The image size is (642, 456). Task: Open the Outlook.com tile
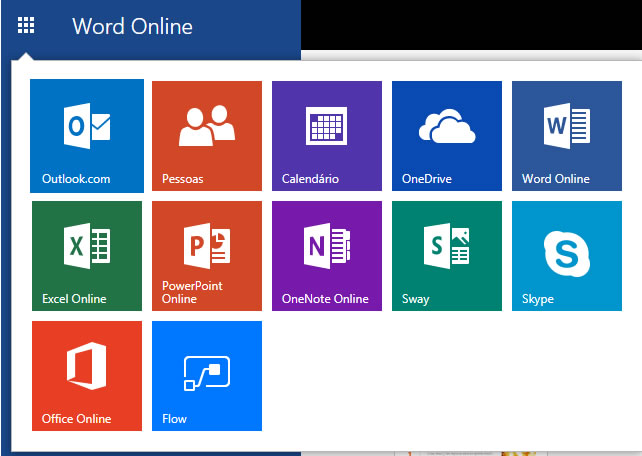click(x=87, y=136)
